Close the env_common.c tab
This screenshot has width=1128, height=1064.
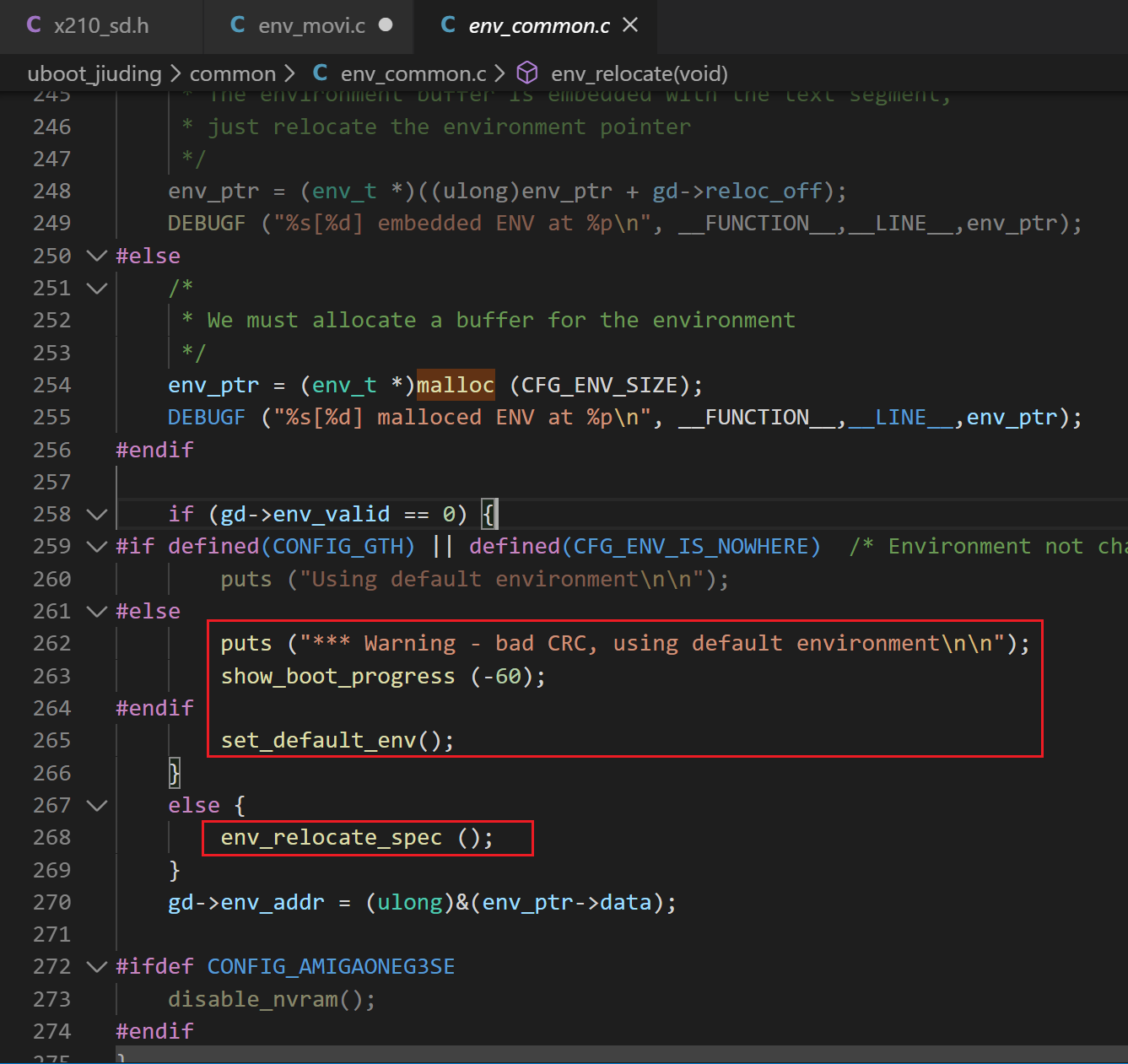(630, 25)
